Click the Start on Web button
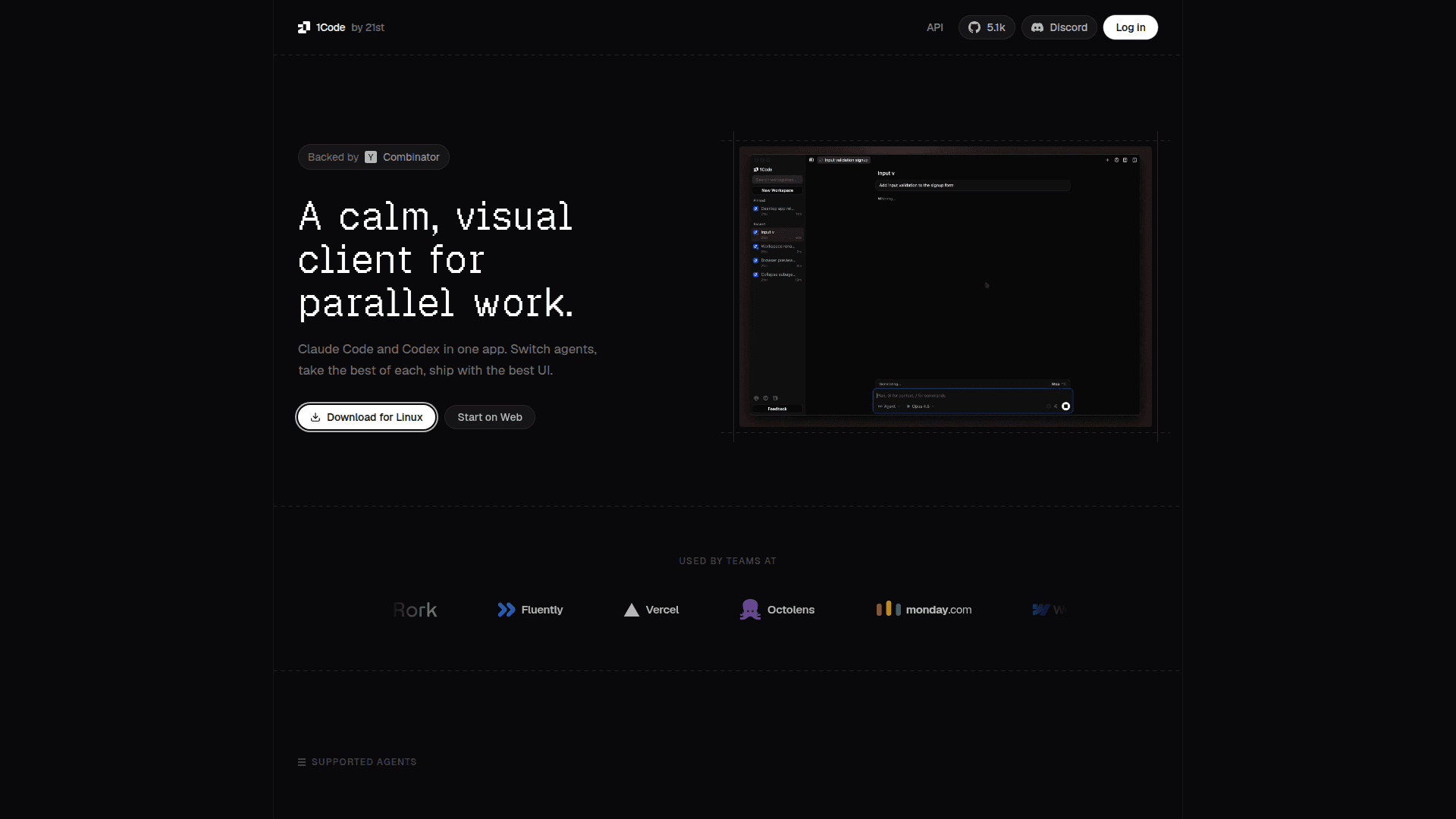 [x=489, y=417]
